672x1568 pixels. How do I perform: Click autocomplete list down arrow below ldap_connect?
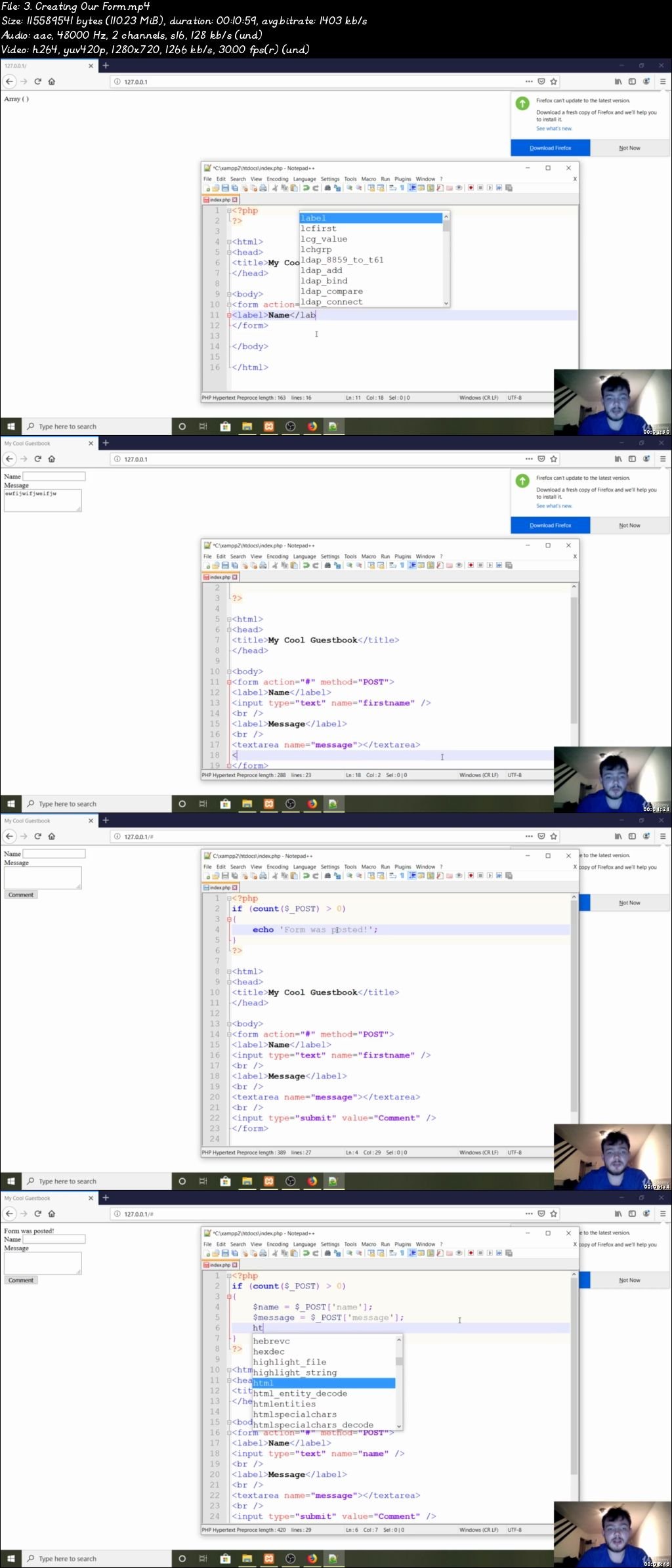(446, 303)
